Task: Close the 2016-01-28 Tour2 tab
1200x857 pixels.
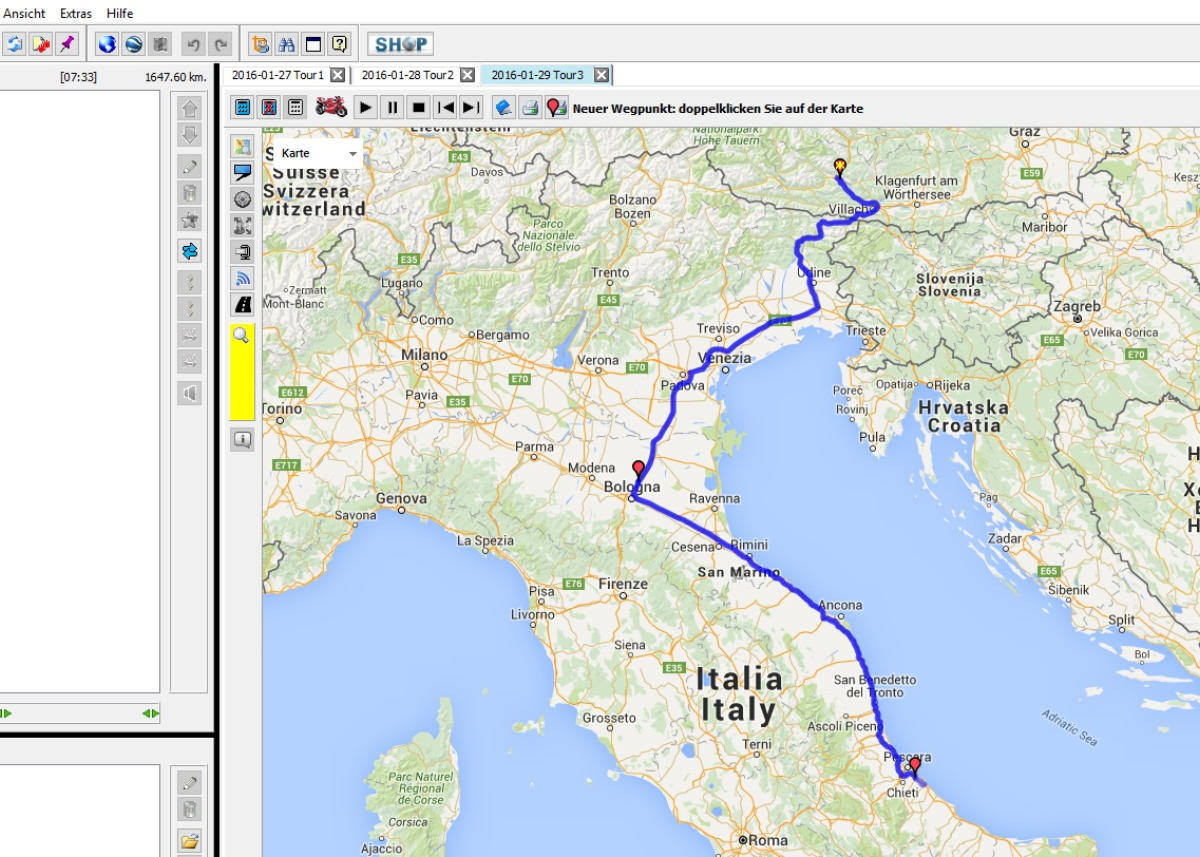Action: [x=467, y=75]
